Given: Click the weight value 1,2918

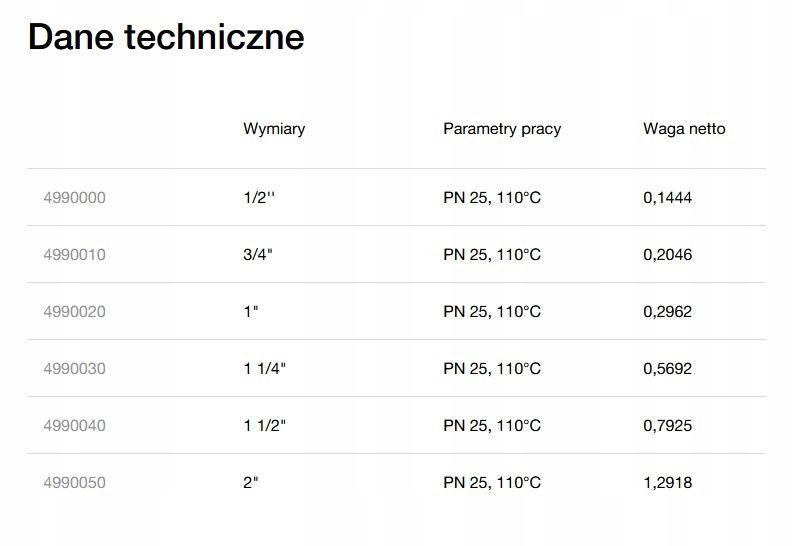Looking at the screenshot, I should point(667,483).
